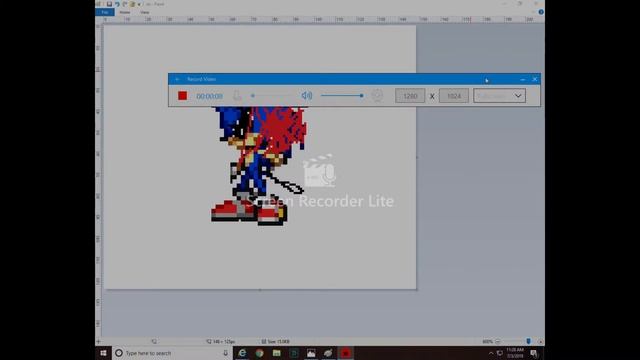Click the zoom out button in Paint

[x=498, y=342]
